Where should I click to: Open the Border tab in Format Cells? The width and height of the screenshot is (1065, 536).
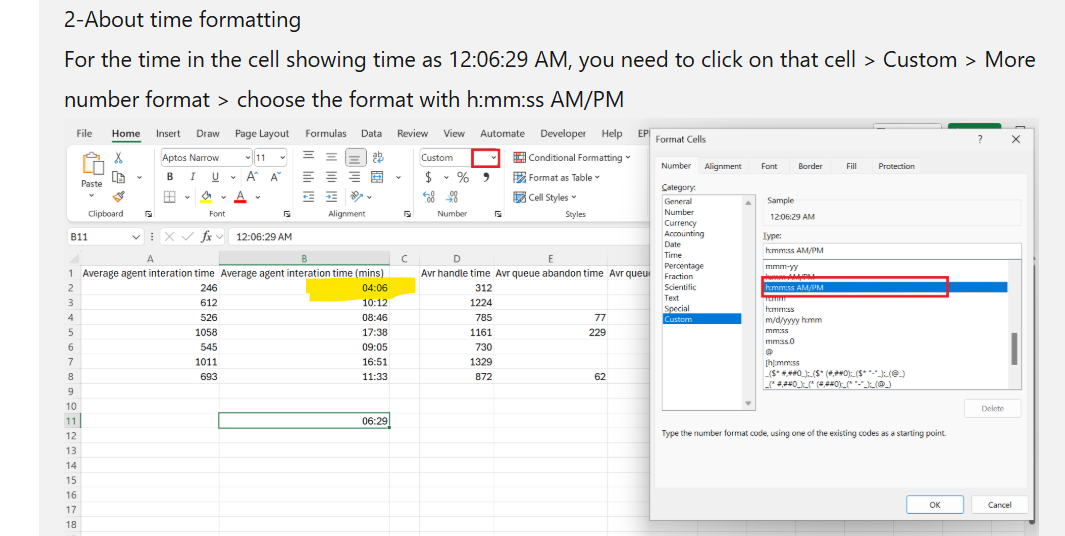coord(810,166)
